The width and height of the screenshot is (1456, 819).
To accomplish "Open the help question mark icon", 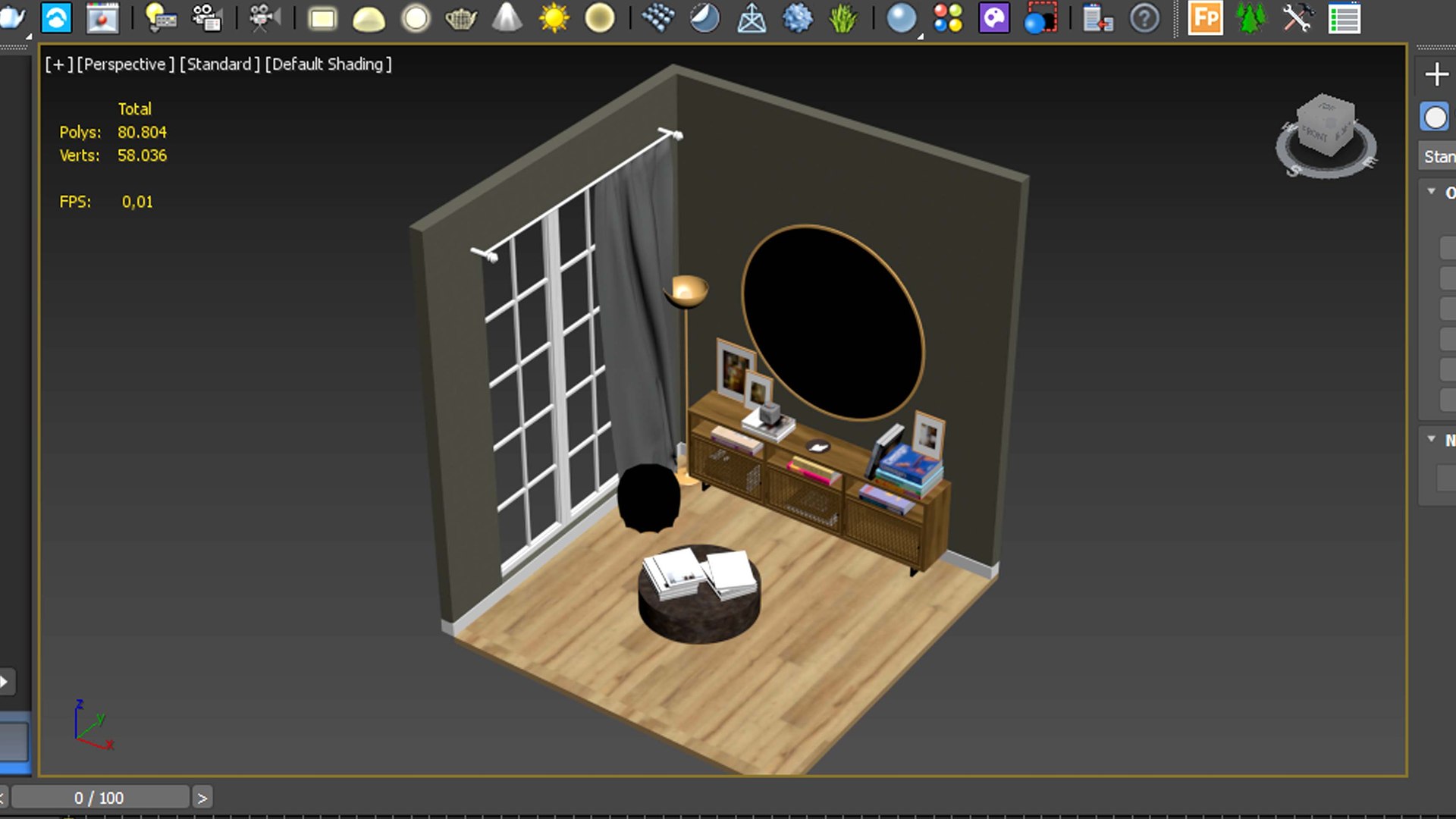I will click(x=1144, y=17).
